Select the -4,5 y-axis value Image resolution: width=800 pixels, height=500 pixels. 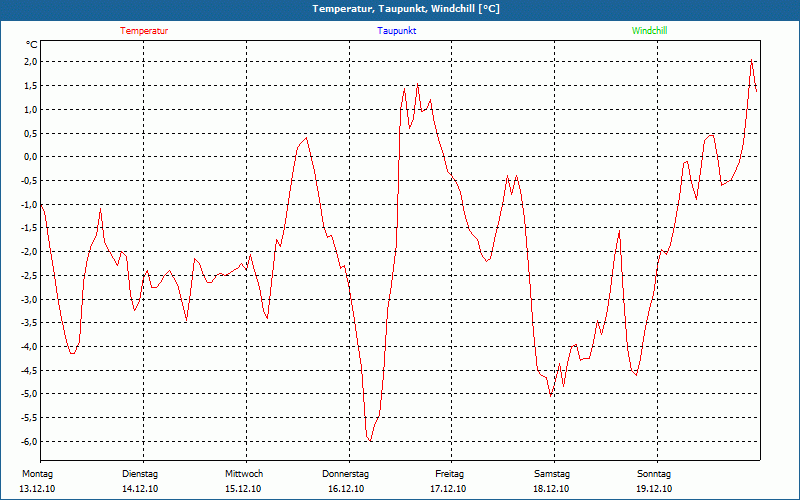click(30, 370)
